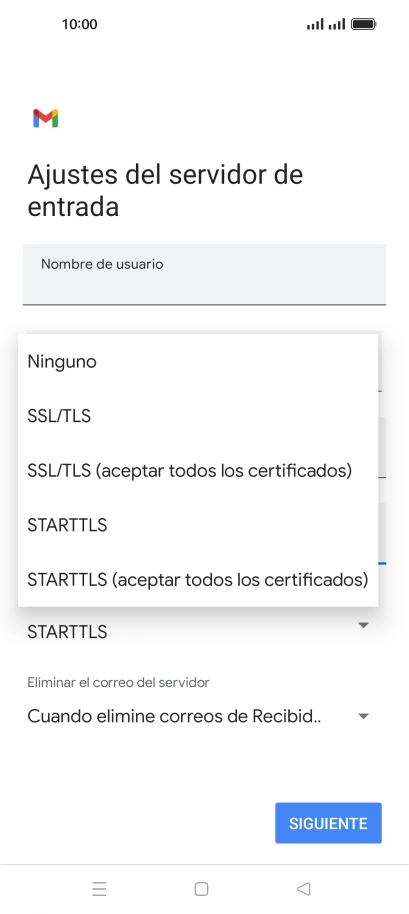Tap the STARTTLS current value text
This screenshot has width=409, height=914.
(x=67, y=632)
